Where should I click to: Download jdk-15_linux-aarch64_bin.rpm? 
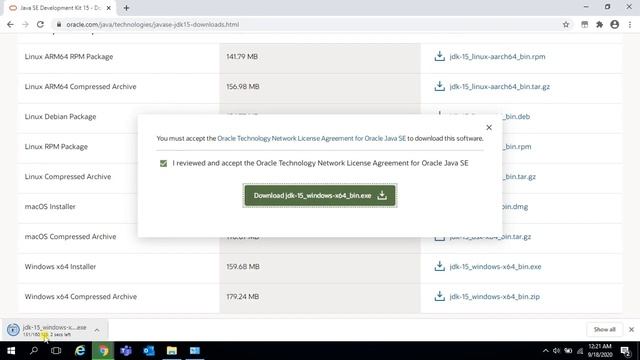click(x=497, y=57)
